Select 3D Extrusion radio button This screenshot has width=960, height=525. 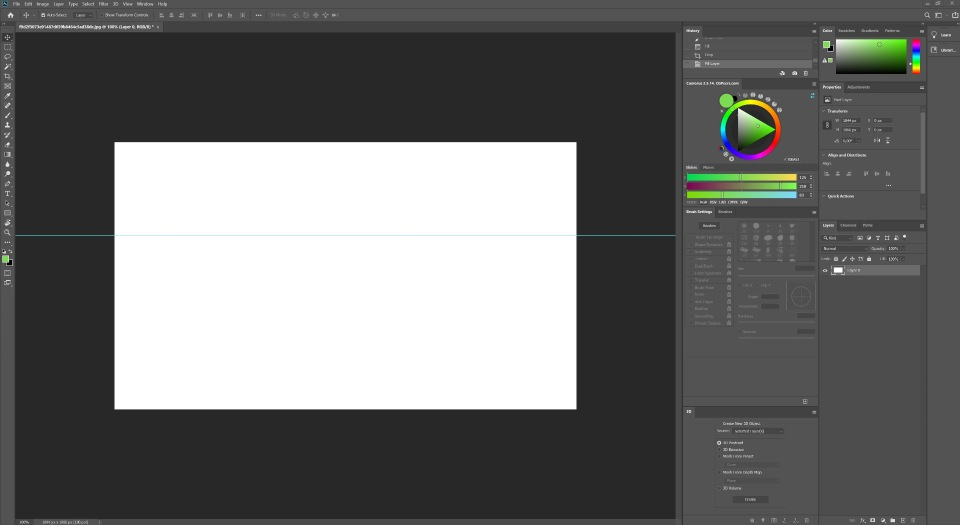pyautogui.click(x=719, y=450)
